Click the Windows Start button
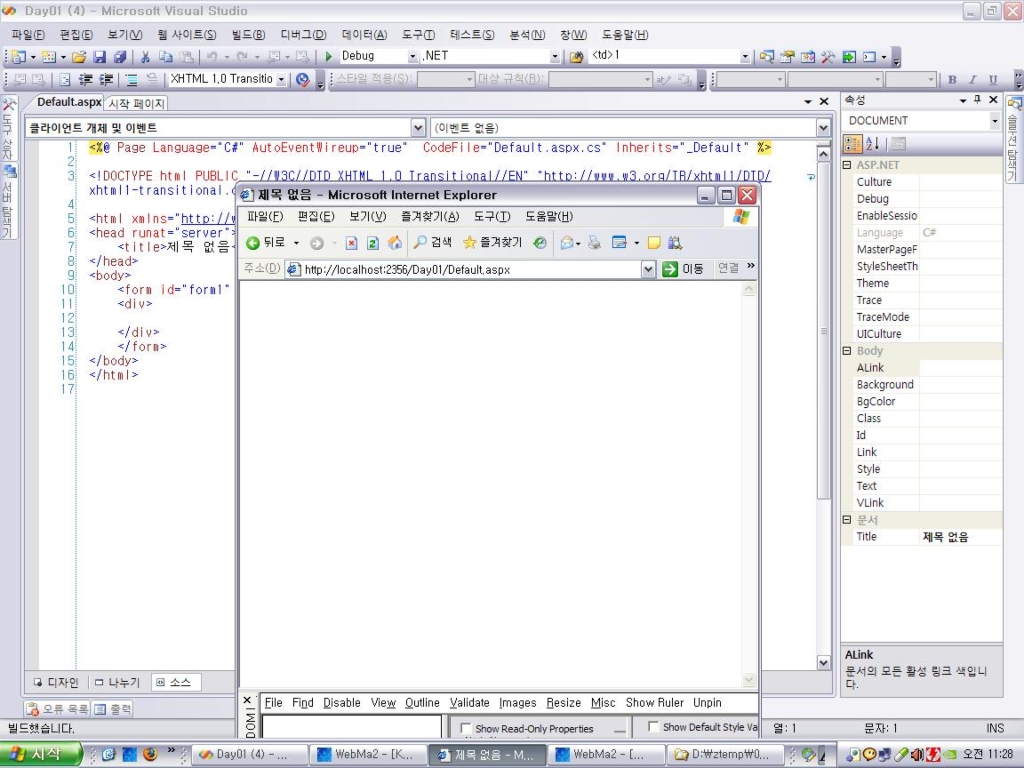This screenshot has height=768, width=1024. [40, 754]
